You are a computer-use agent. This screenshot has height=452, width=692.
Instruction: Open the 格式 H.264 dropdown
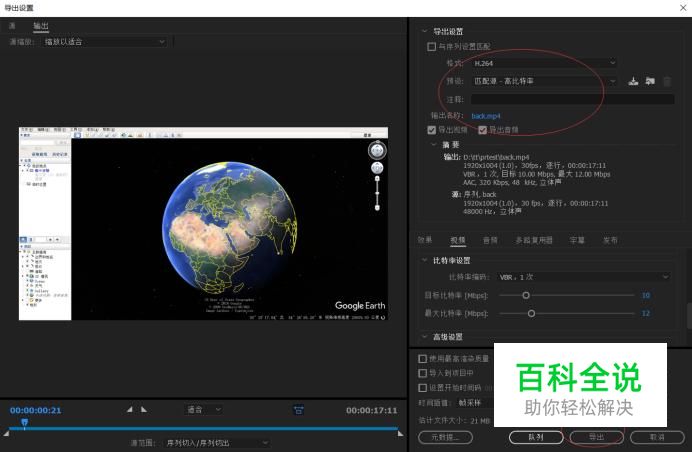544,63
